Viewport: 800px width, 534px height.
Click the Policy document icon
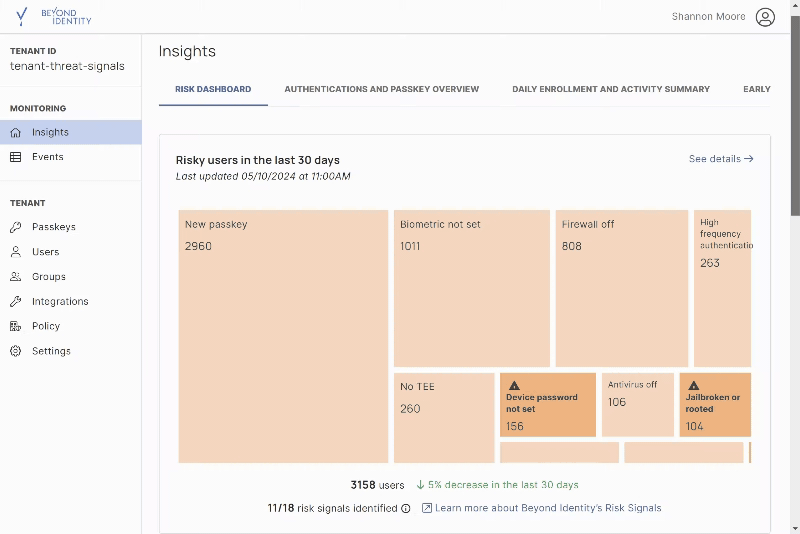tap(16, 326)
